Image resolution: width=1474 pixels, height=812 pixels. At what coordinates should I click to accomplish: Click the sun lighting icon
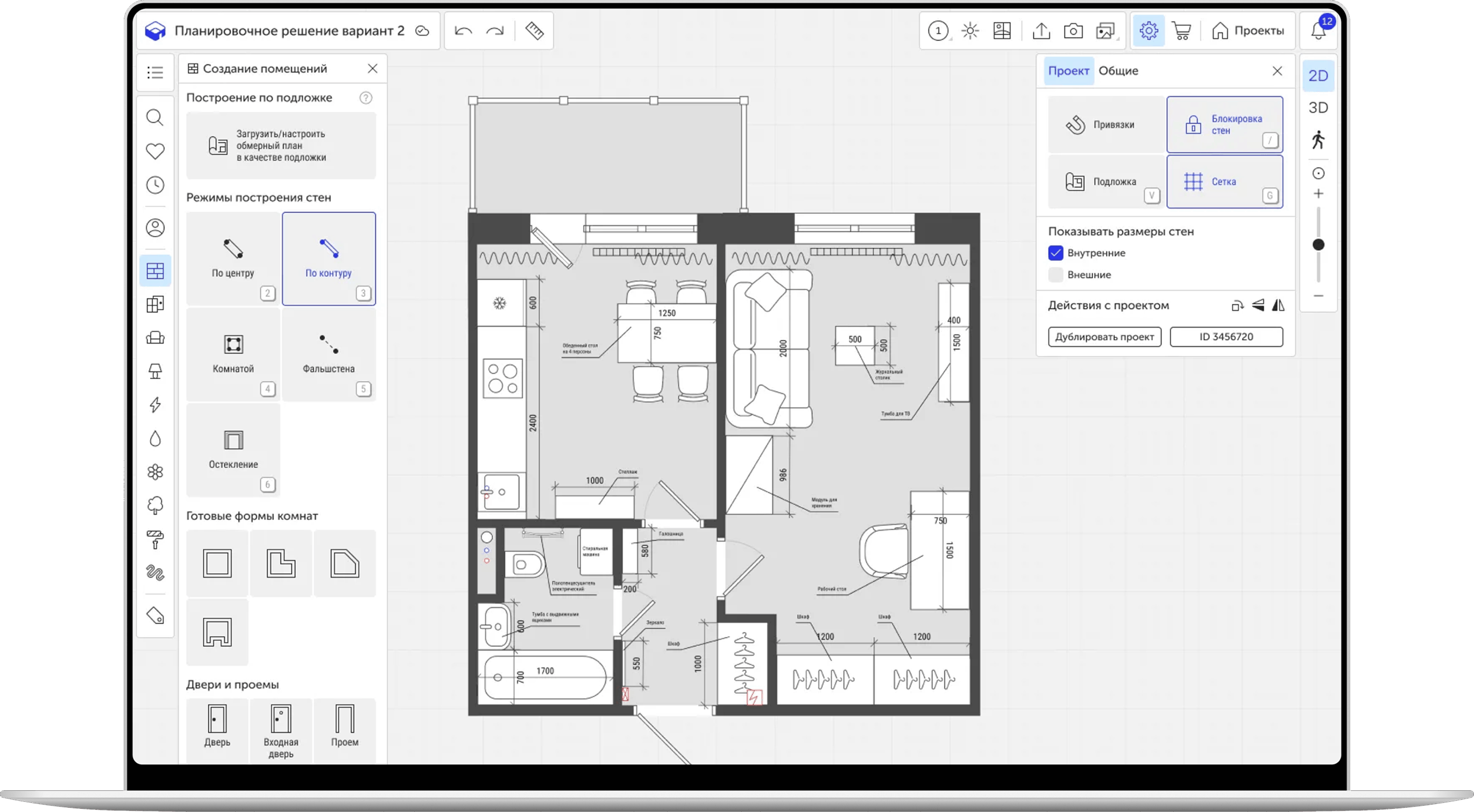click(x=970, y=31)
